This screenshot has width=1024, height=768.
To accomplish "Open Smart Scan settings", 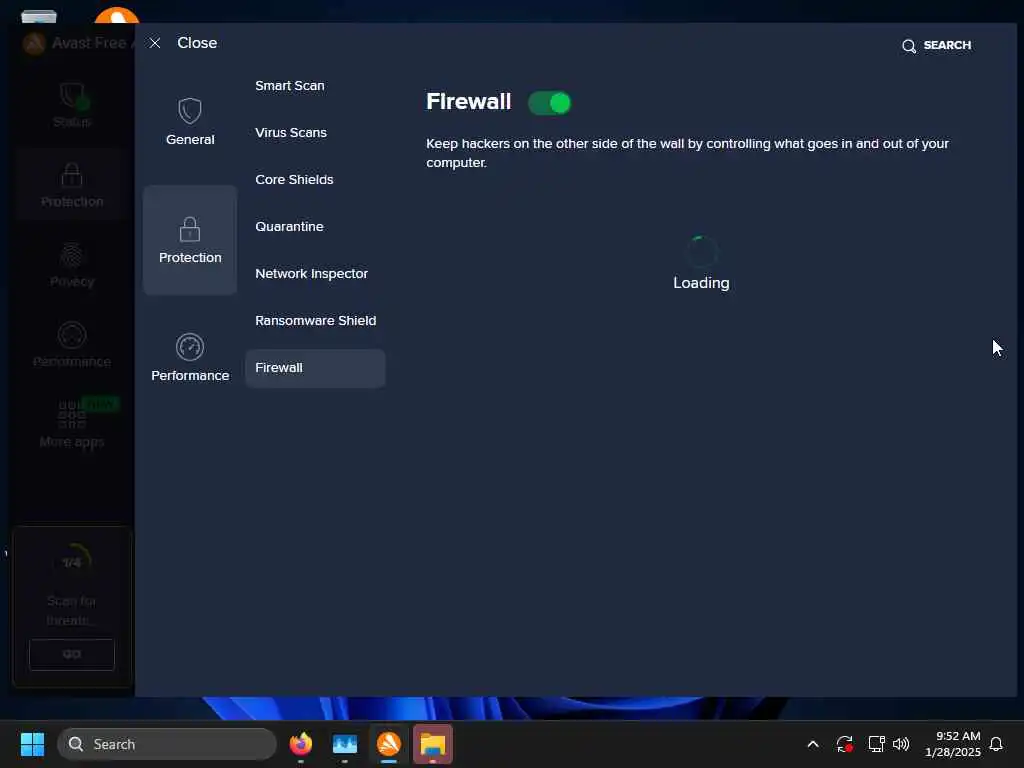I will 290,86.
